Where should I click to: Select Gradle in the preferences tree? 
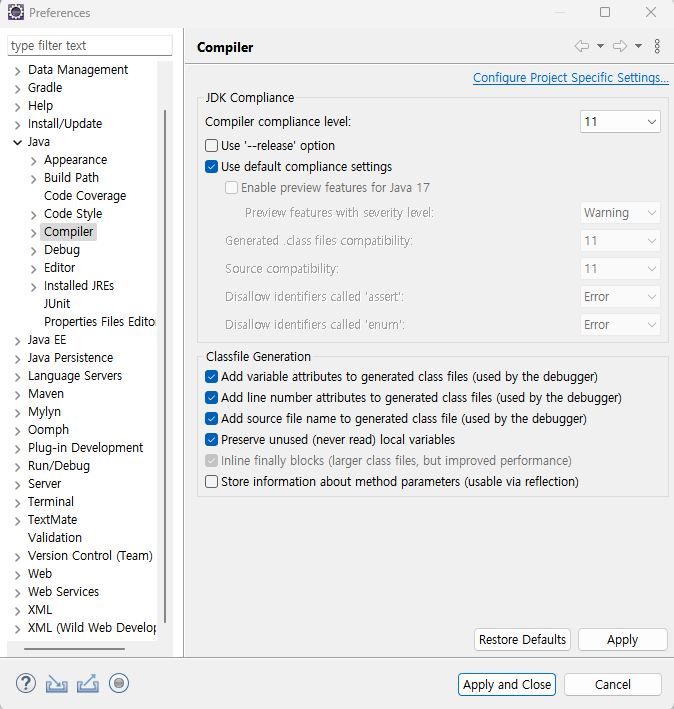coord(45,88)
